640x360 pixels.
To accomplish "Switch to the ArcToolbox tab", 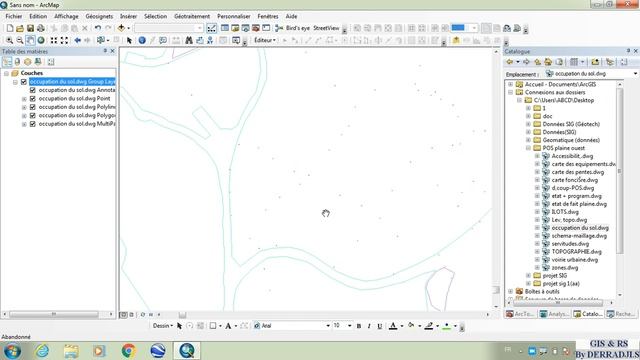I will pyautogui.click(x=520, y=314).
